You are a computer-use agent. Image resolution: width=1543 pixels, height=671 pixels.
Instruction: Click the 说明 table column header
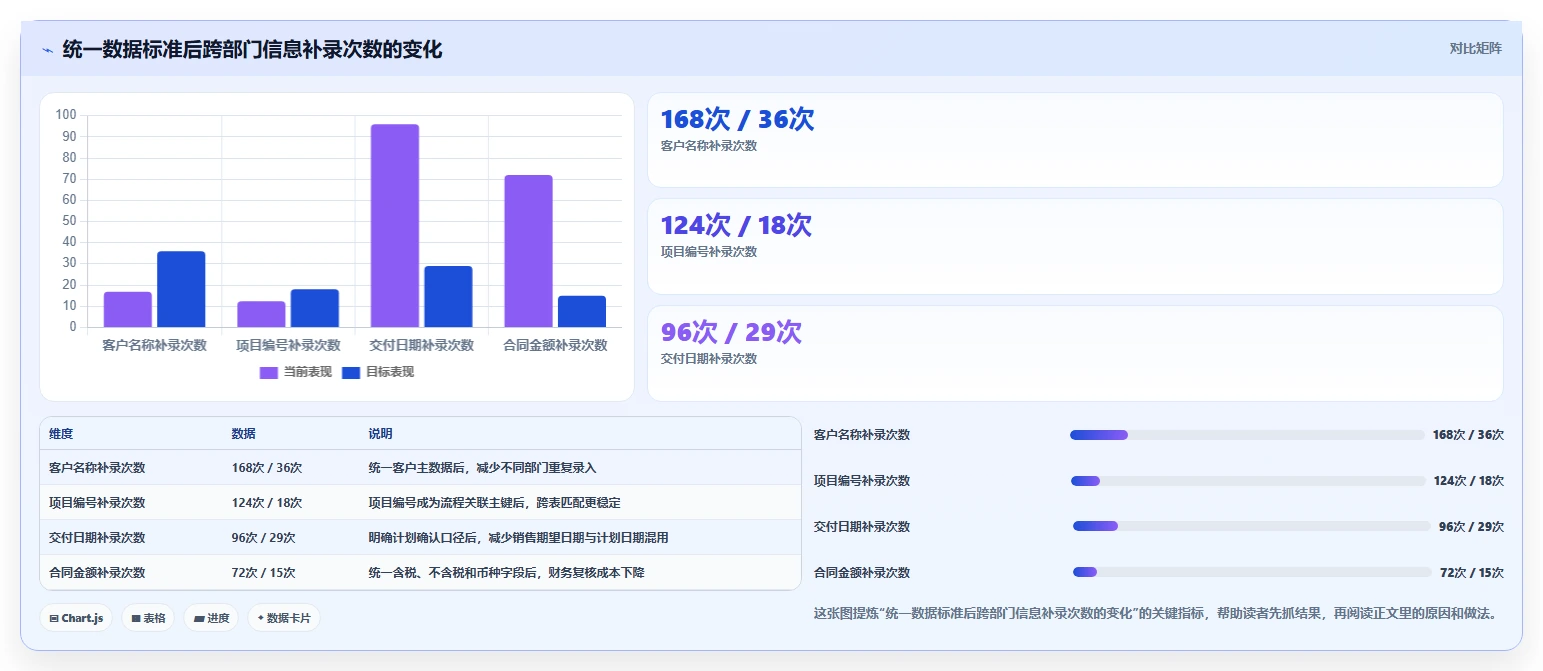(x=380, y=434)
